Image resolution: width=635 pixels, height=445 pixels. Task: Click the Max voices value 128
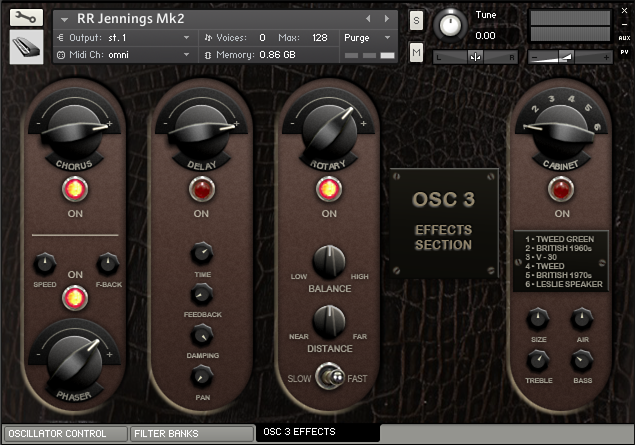tap(320, 38)
